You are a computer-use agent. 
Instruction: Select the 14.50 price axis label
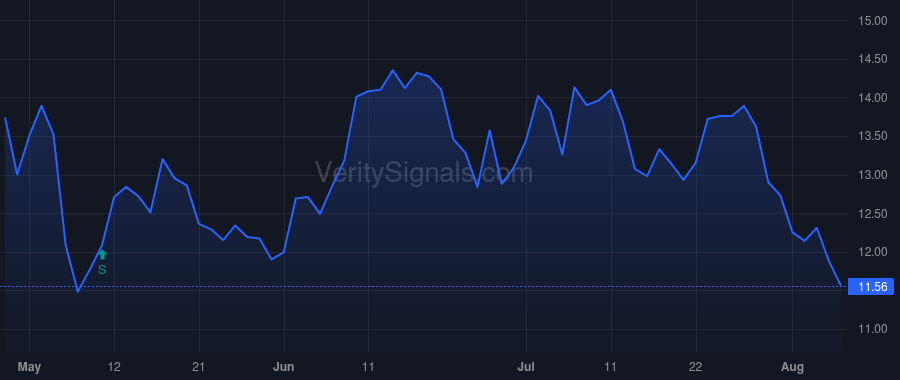tap(872, 59)
